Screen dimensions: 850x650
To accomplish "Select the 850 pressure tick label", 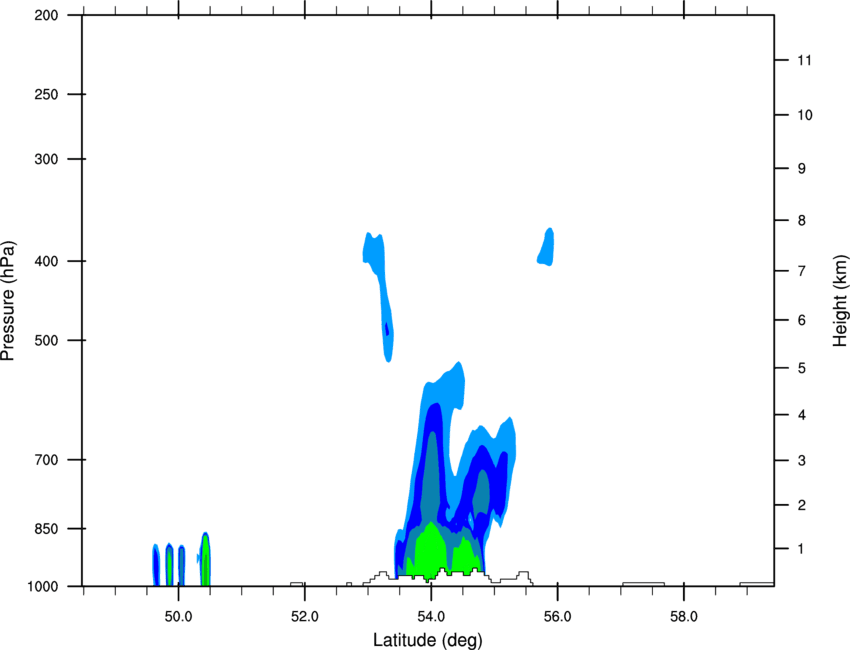I will (46, 529).
